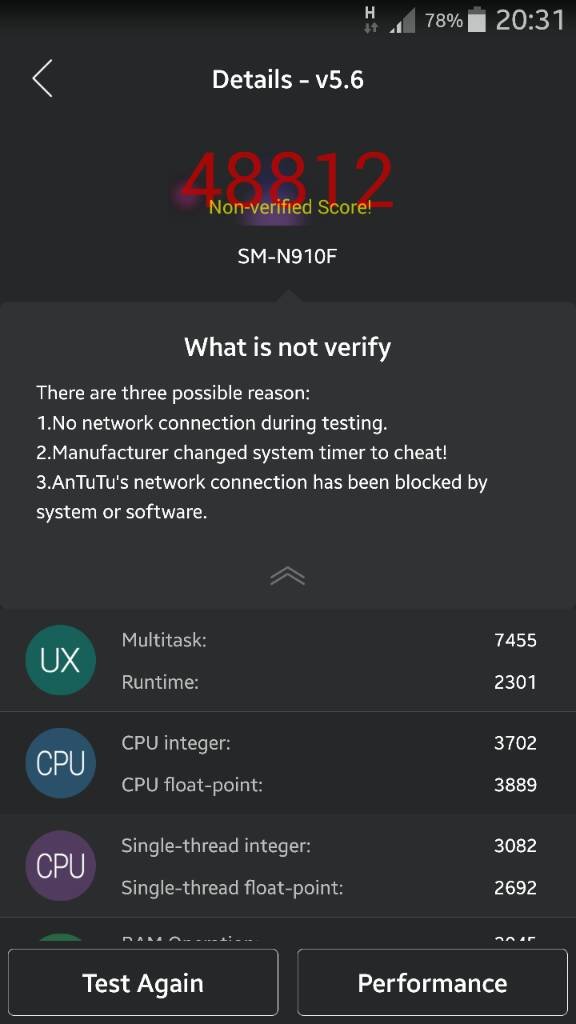576x1024 pixels.
Task: Select the Single-thread integer row
Action: click(329, 846)
